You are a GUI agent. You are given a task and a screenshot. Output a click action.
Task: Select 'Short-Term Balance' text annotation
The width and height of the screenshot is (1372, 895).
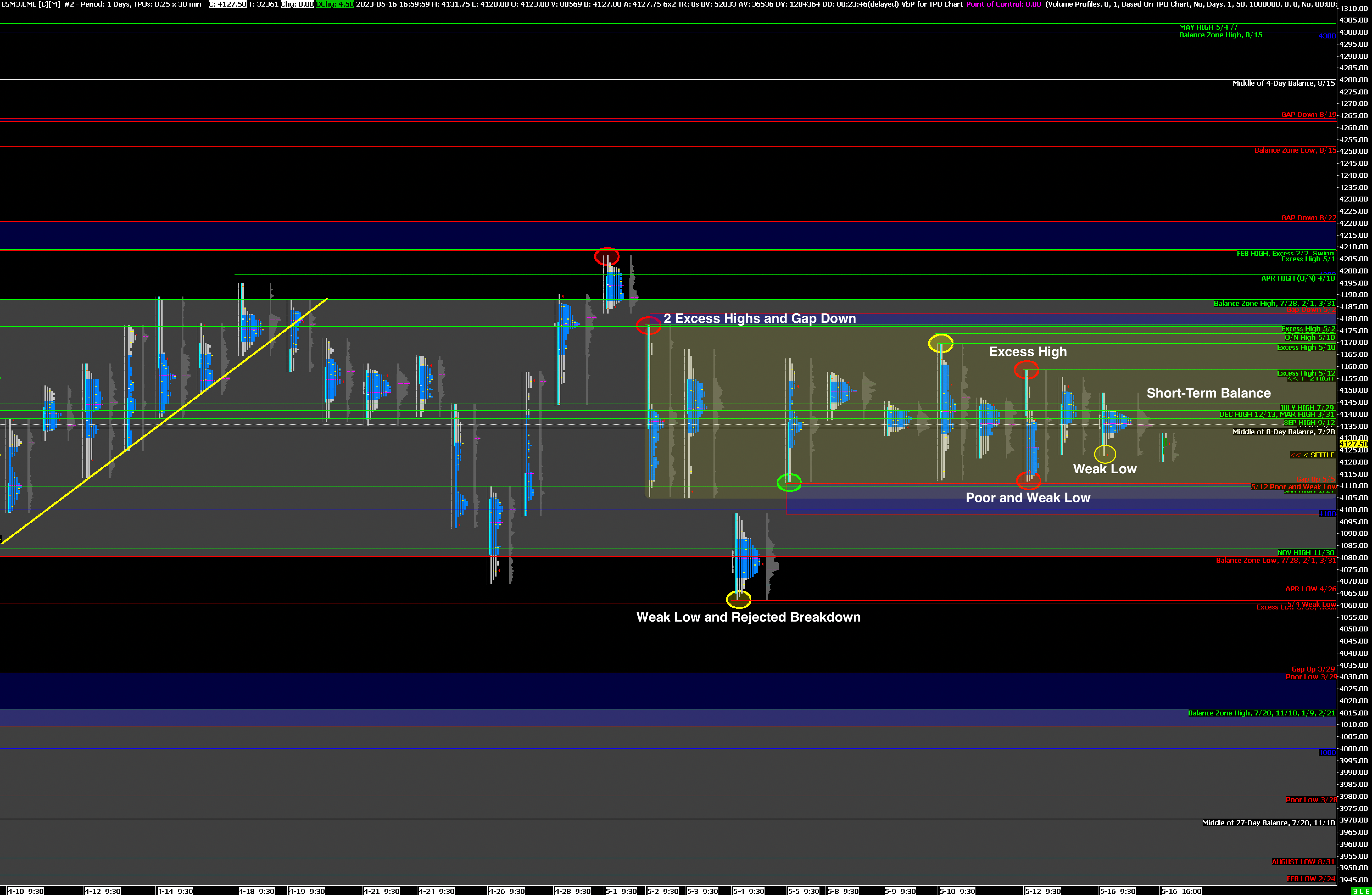click(1208, 393)
